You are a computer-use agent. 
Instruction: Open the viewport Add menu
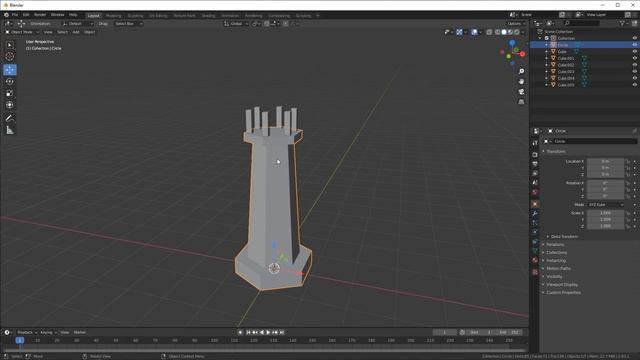point(76,32)
